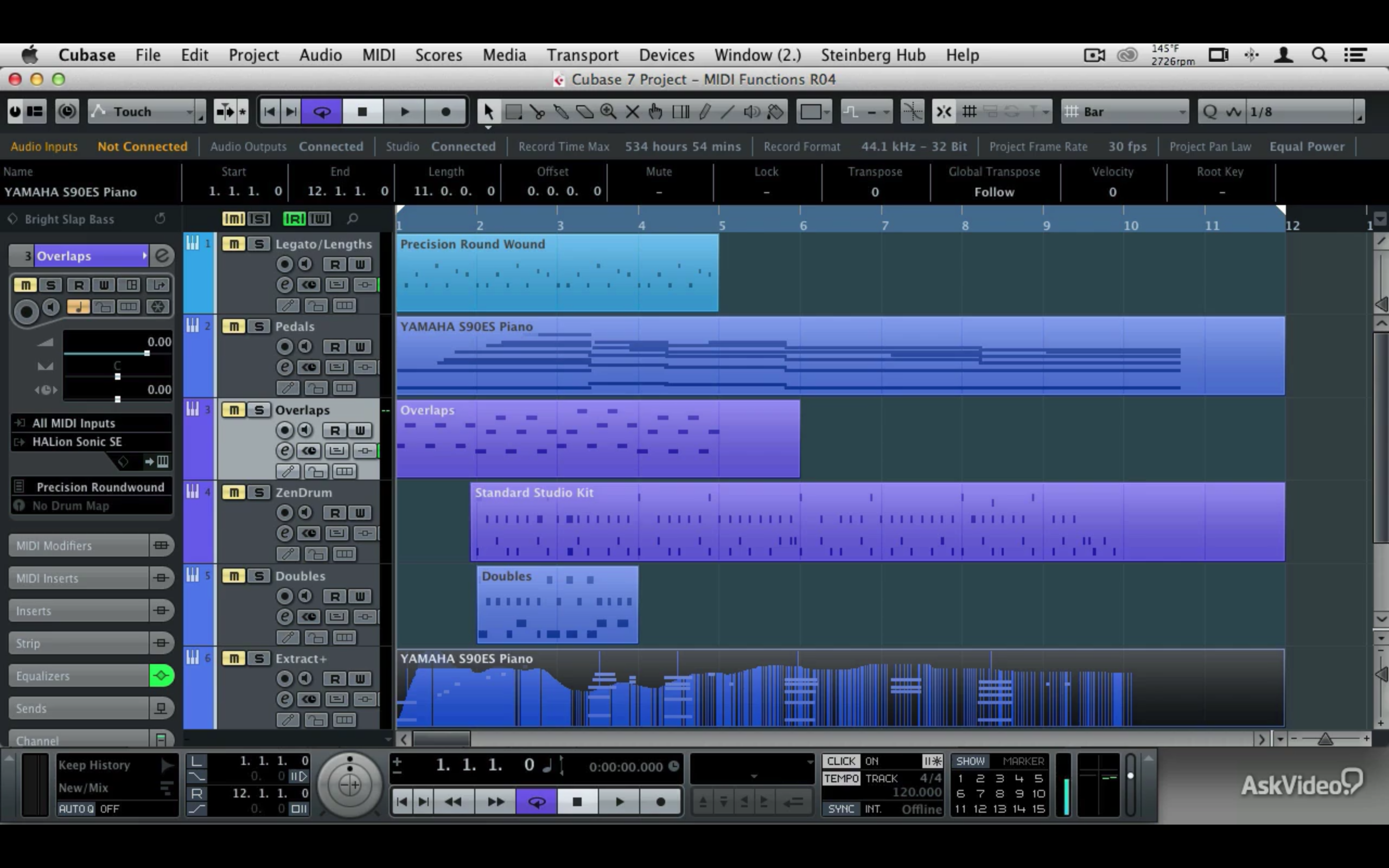This screenshot has width=1389, height=868.
Task: Mute the Legato/Lengths track
Action: [234, 244]
